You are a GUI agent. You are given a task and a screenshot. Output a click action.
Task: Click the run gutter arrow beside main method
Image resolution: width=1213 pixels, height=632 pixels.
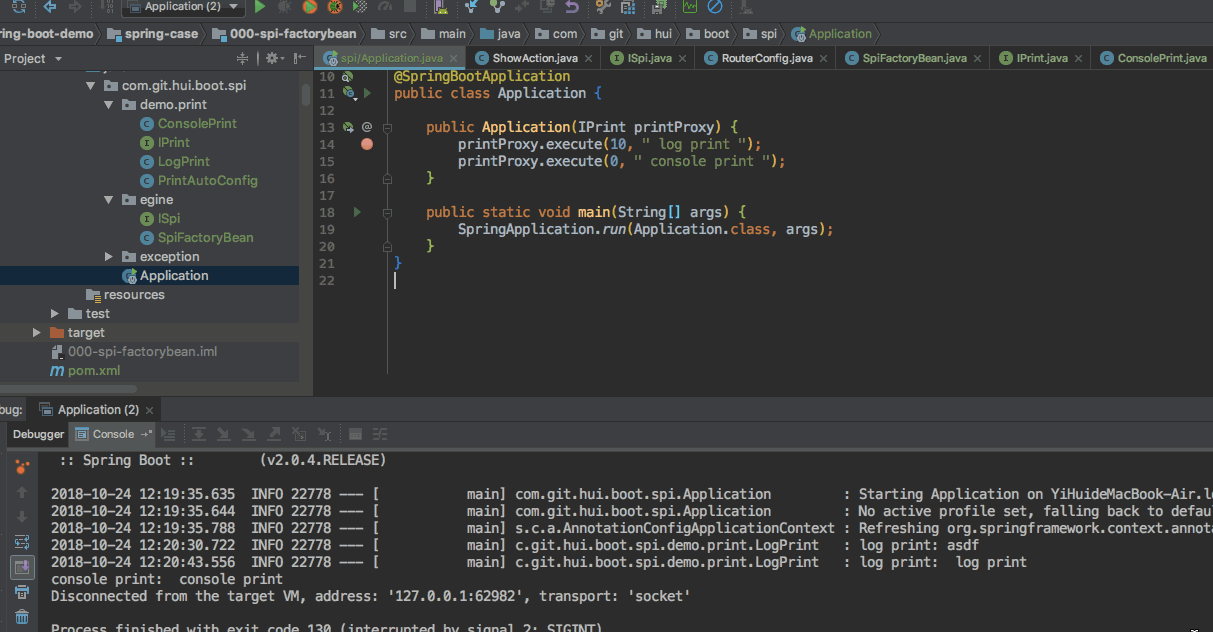point(357,212)
